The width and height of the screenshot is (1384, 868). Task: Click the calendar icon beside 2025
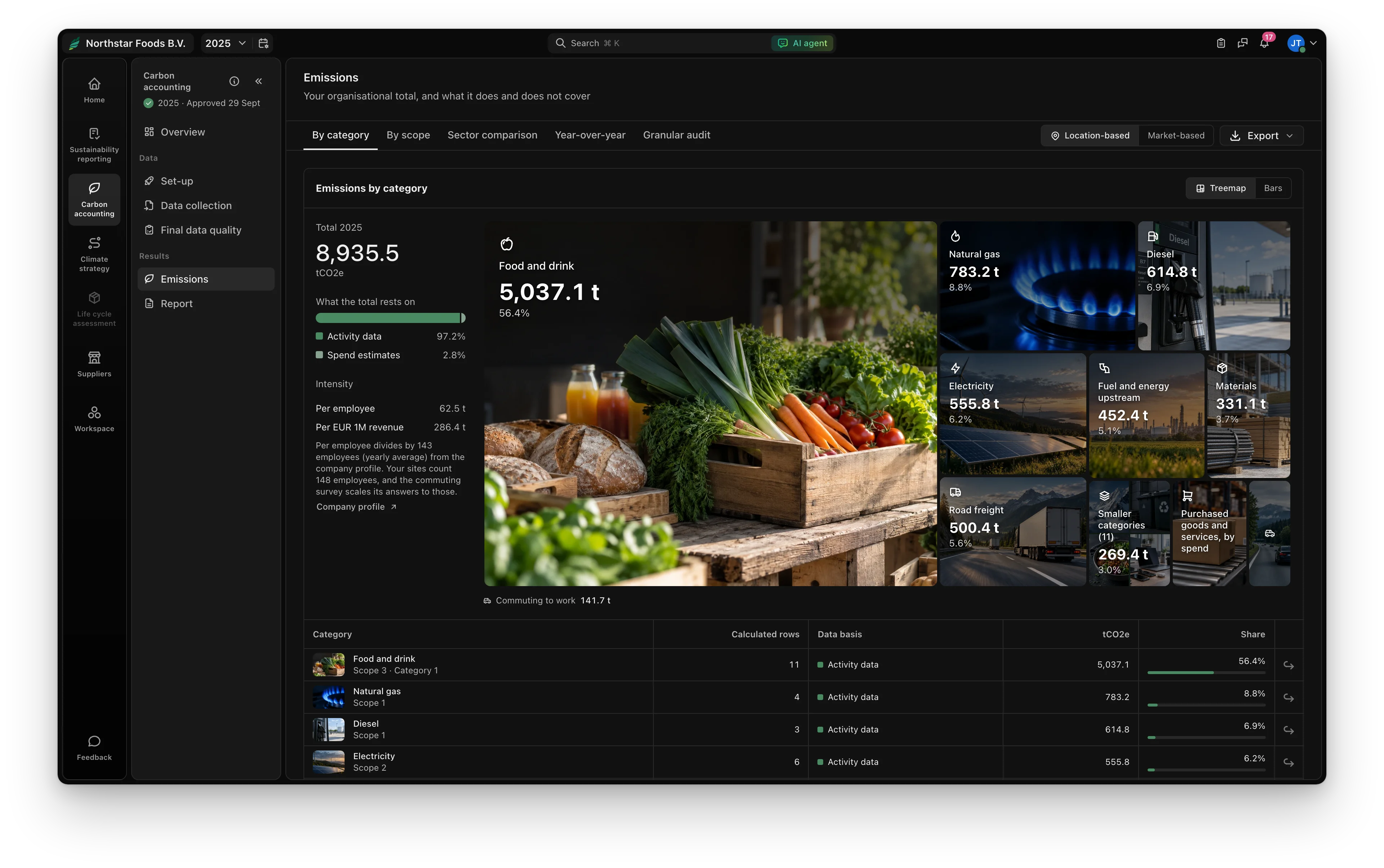263,43
